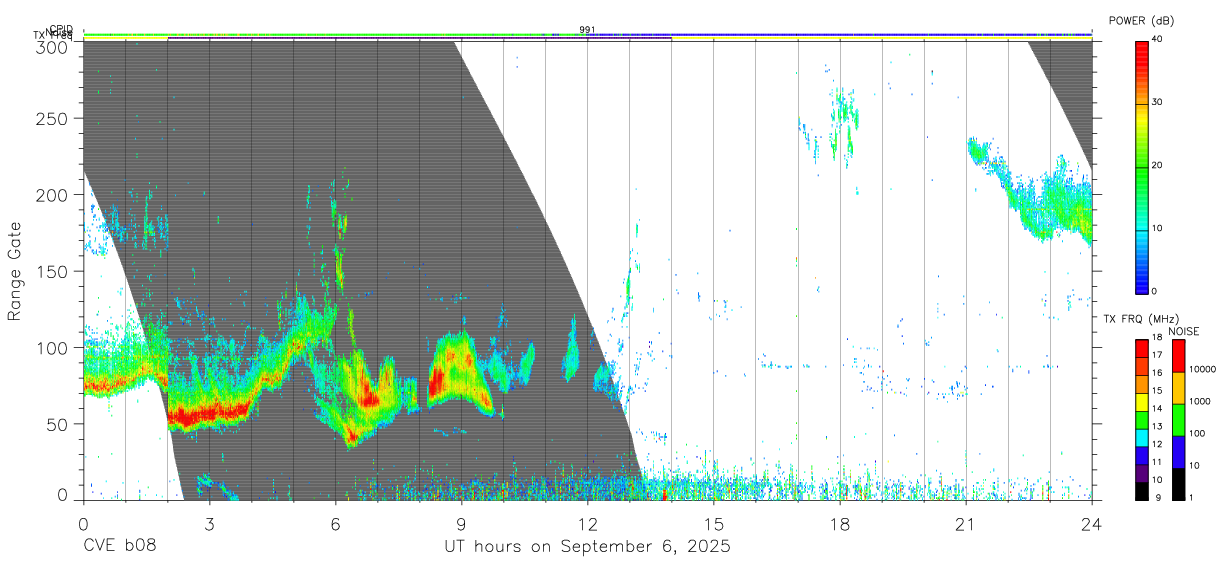Click the strong red echo band near hour 3
Image resolution: width=1228 pixels, height=567 pixels.
207,411
